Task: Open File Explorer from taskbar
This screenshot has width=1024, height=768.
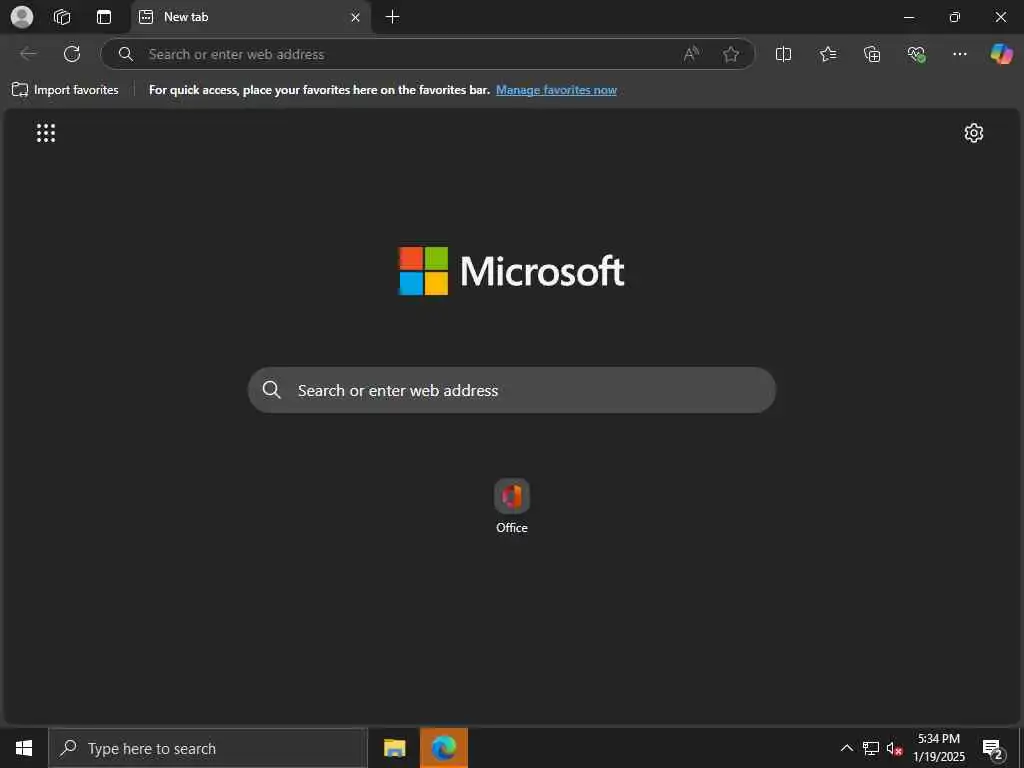Action: click(x=394, y=748)
